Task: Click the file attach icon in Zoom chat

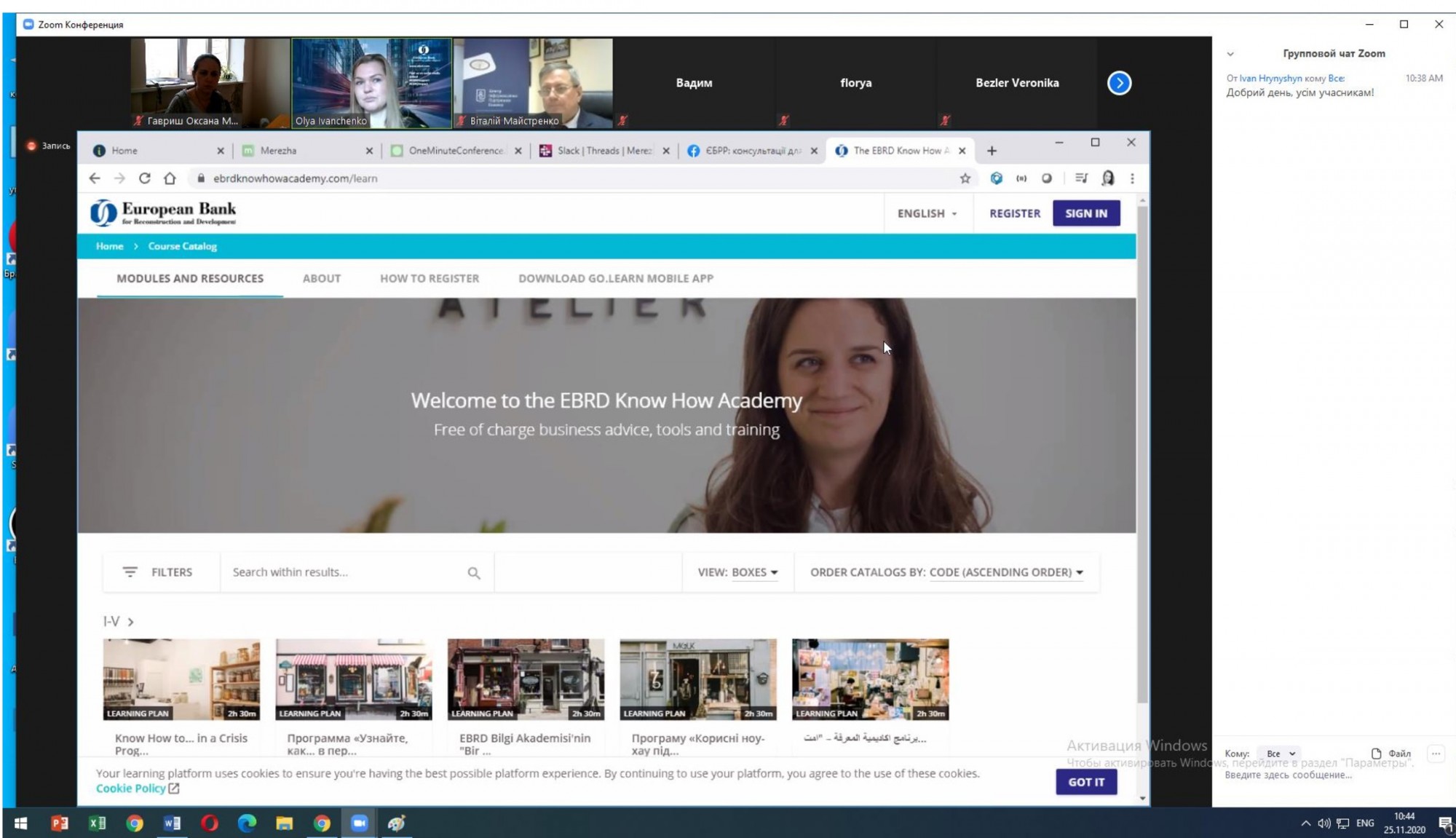Action: 1376,754
